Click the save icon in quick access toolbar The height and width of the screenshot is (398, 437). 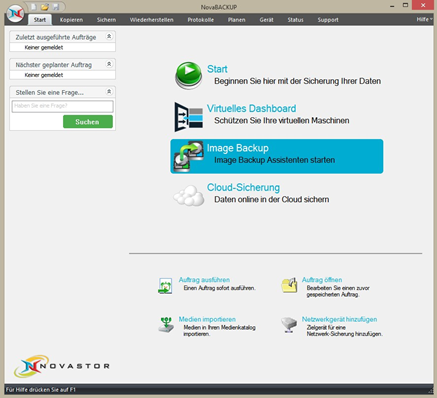[56, 7]
